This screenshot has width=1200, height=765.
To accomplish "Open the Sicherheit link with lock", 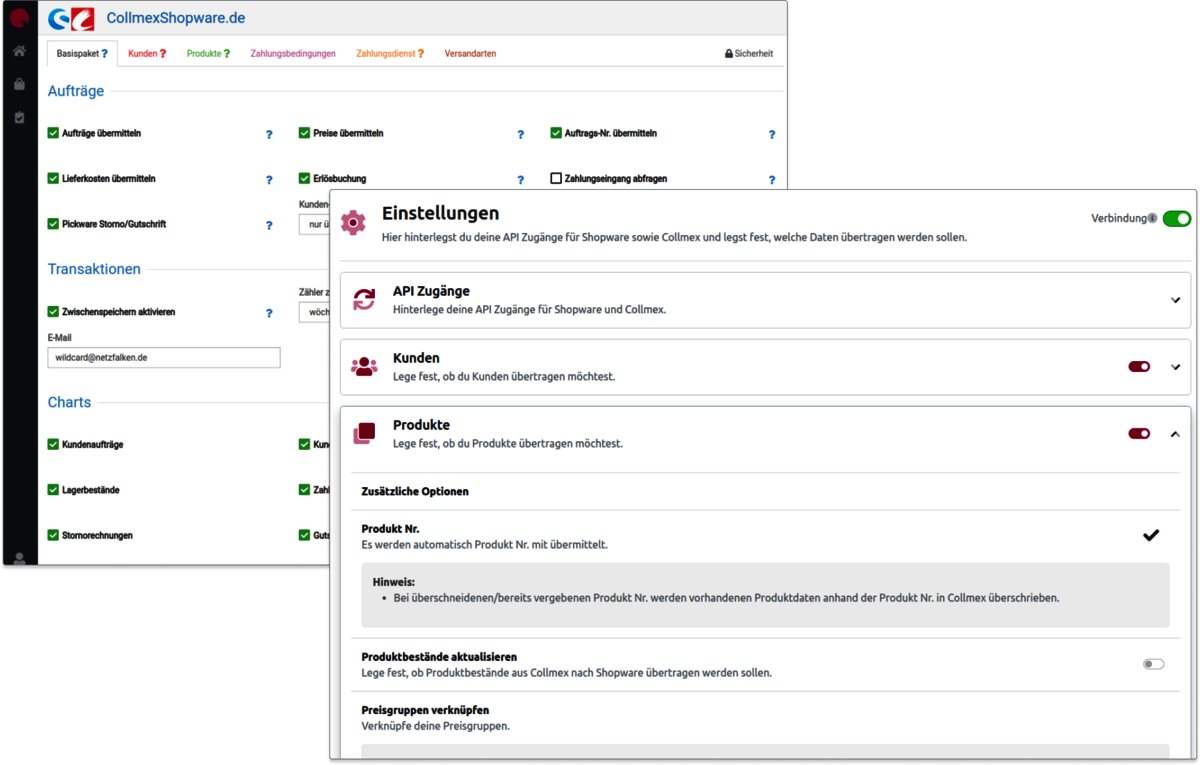I will [749, 54].
